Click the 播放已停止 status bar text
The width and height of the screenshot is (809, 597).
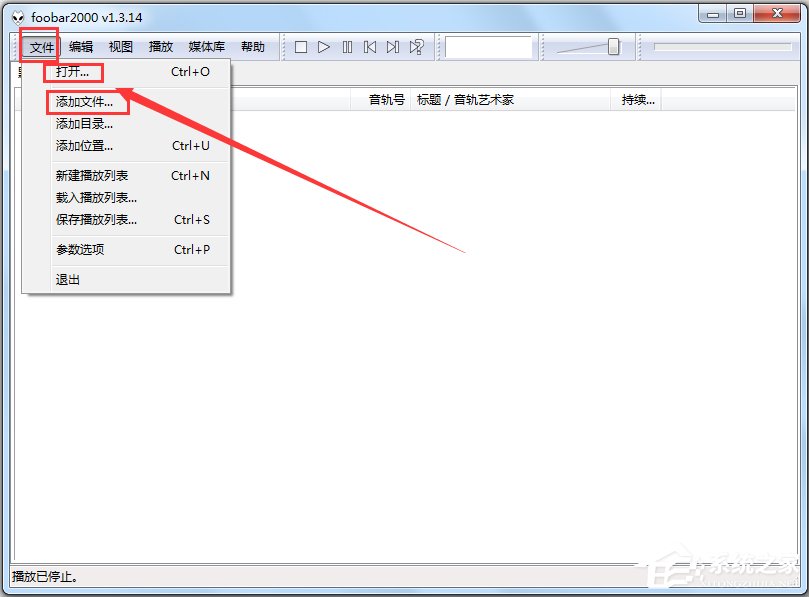click(x=45, y=576)
